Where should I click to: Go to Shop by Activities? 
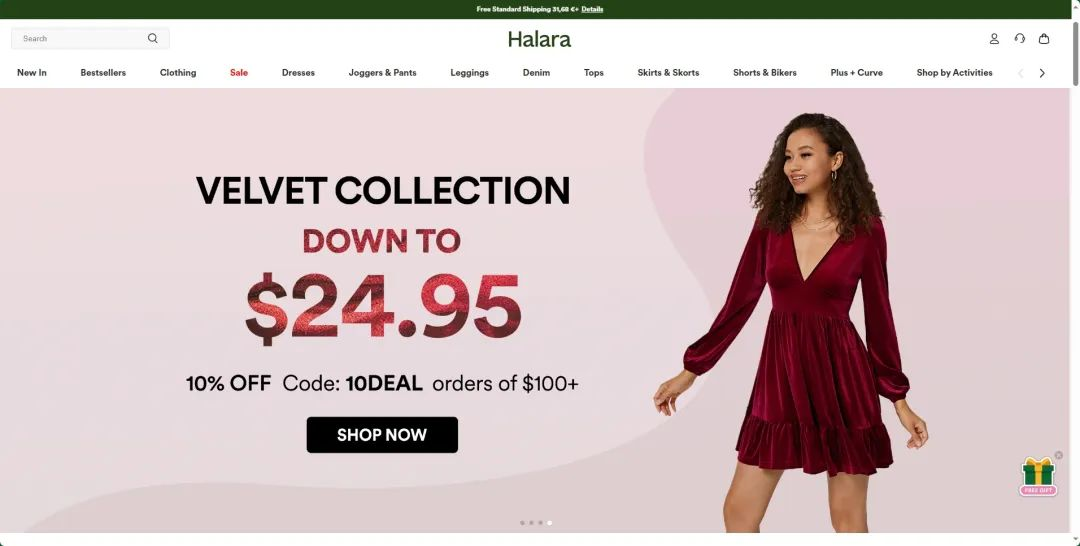pos(954,72)
